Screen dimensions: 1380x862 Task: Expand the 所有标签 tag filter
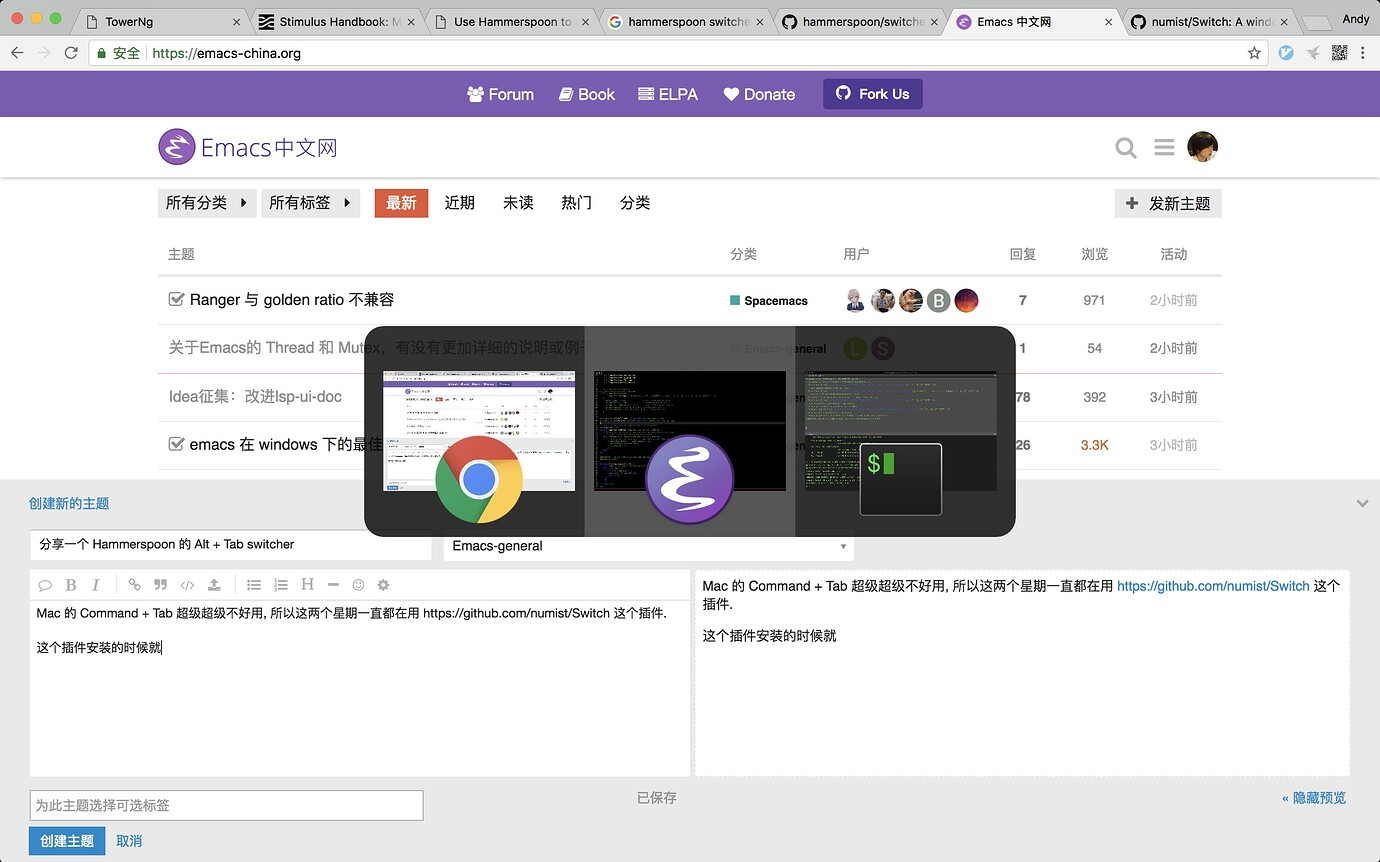(x=311, y=203)
